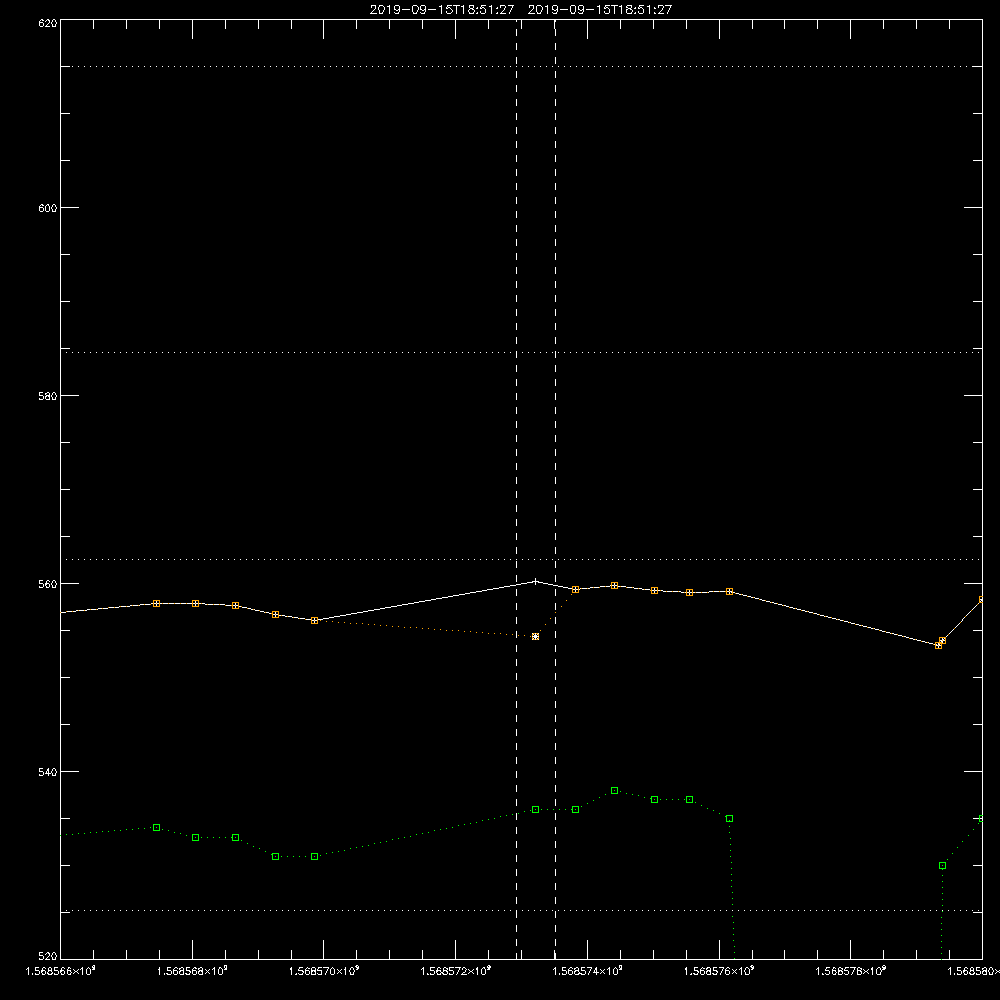Click the x-axis label 1.568574×10⁹
This screenshot has width=1000, height=1000.
(588, 971)
